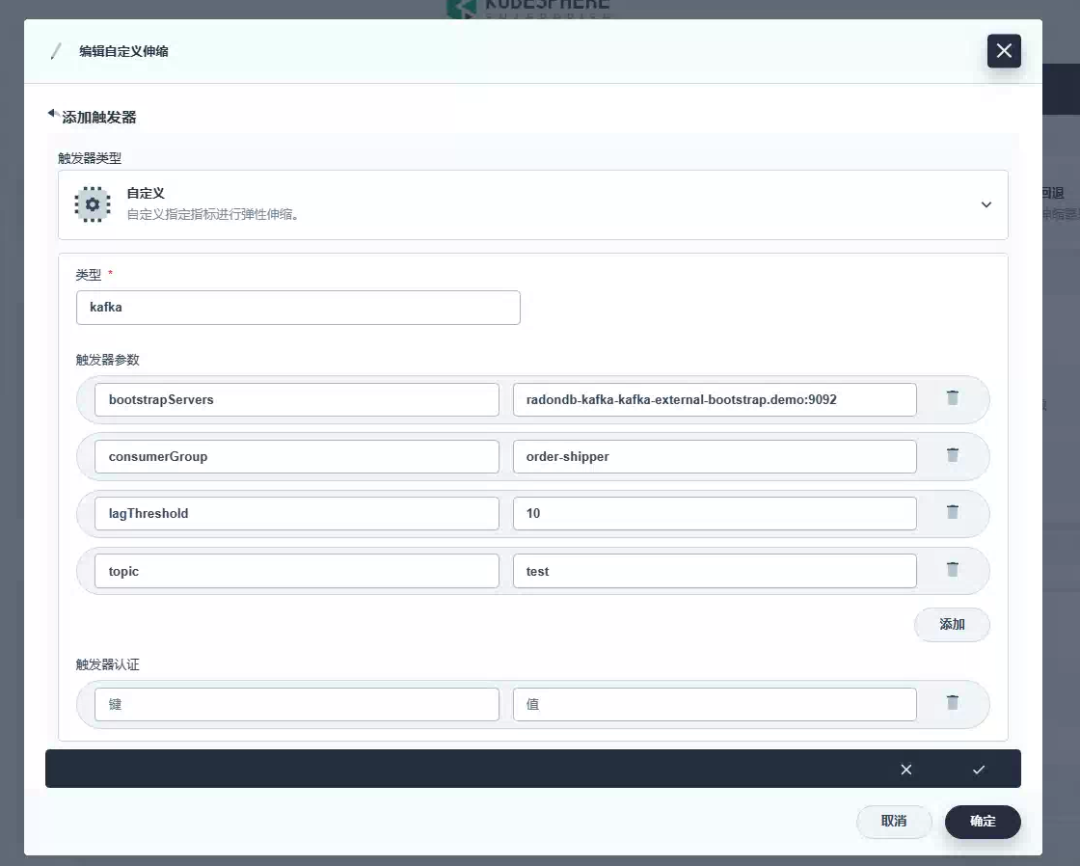Image resolution: width=1080 pixels, height=866 pixels.
Task: Delete the consumerGroup parameter row
Action: [952, 455]
